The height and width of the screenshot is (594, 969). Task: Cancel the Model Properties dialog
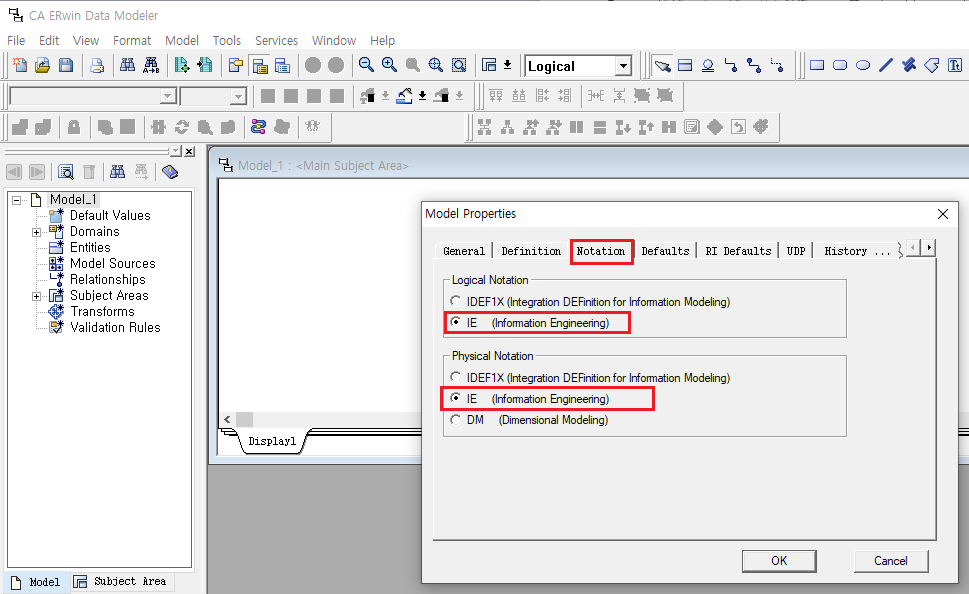[x=891, y=561]
